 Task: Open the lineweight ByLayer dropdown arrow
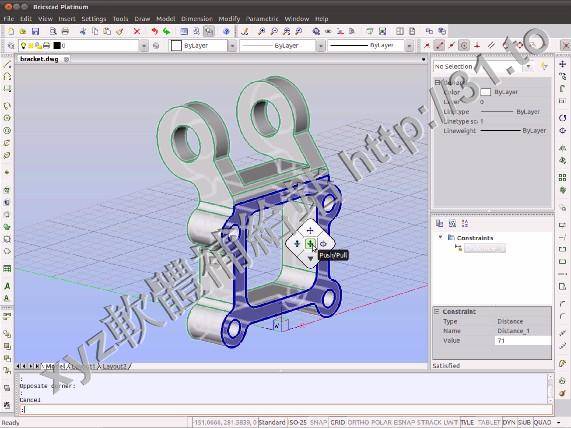409,46
